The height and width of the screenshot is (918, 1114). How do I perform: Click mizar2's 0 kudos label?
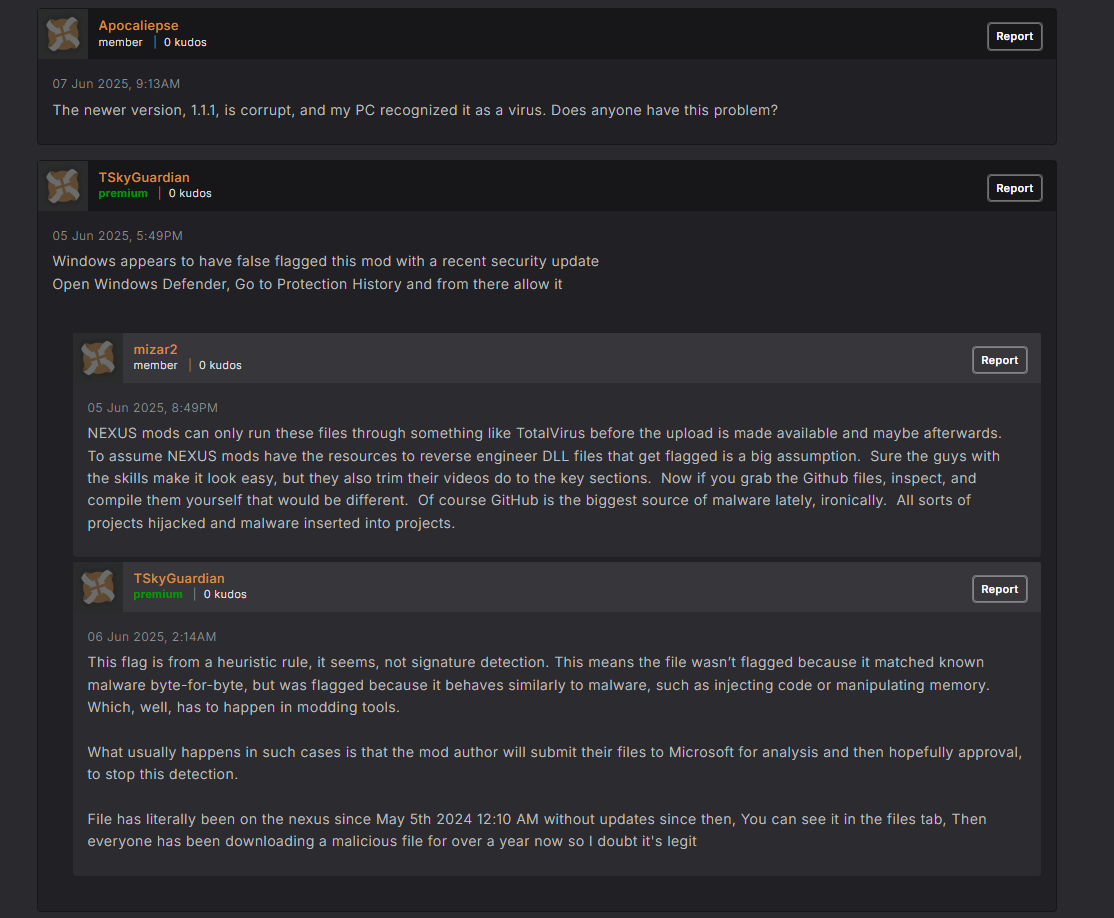coord(220,366)
